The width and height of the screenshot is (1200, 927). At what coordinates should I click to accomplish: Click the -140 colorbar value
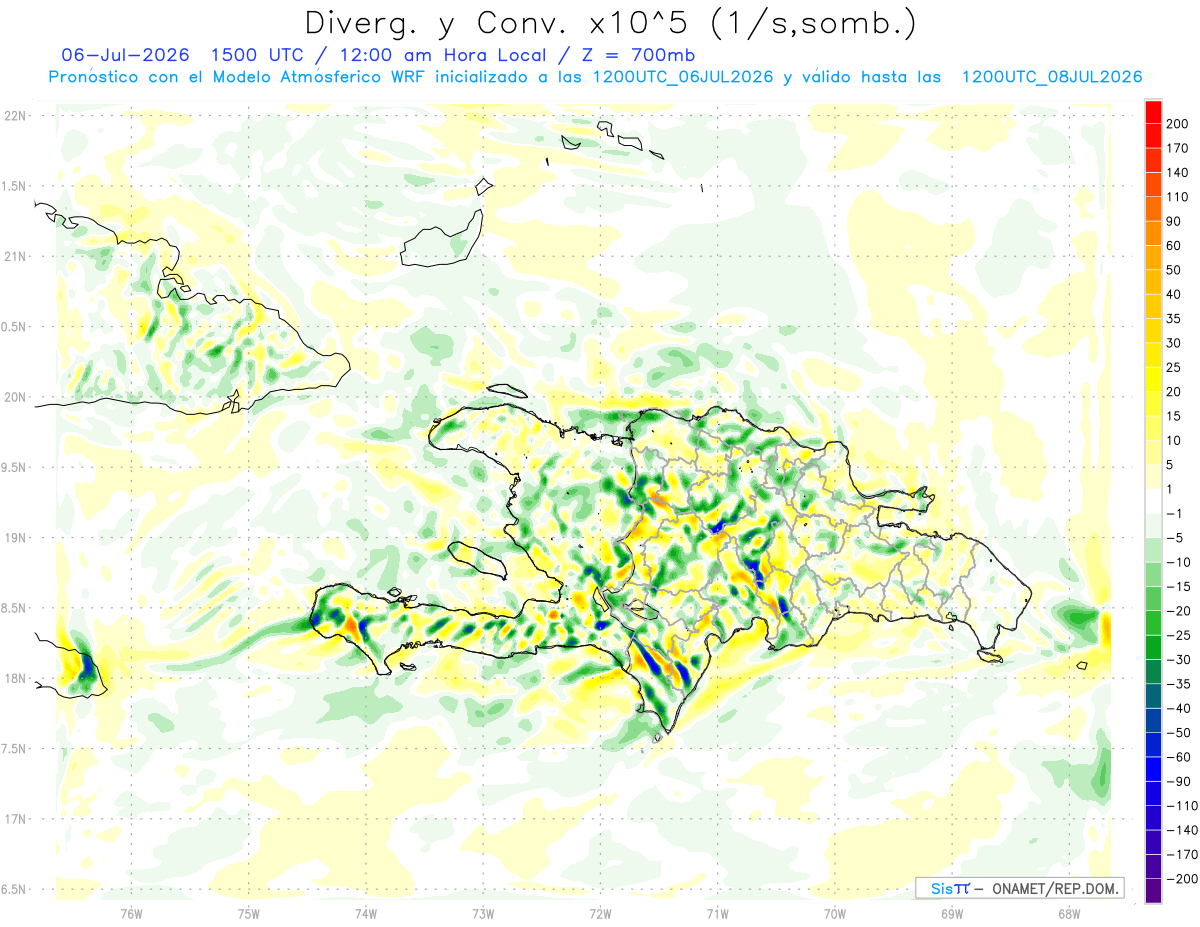1181,829
